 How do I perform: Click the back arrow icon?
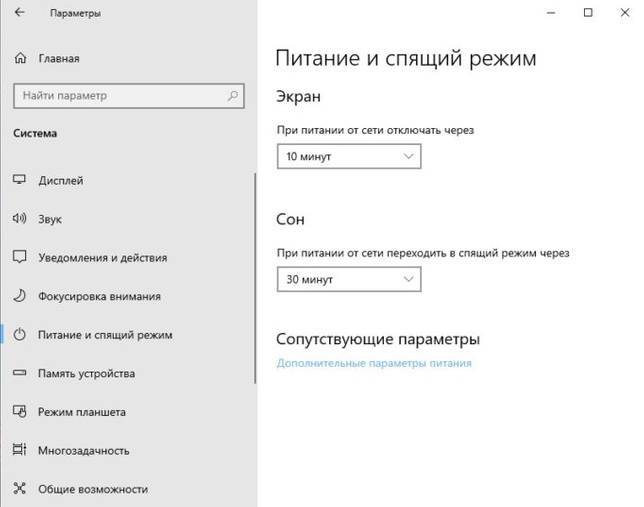19,12
